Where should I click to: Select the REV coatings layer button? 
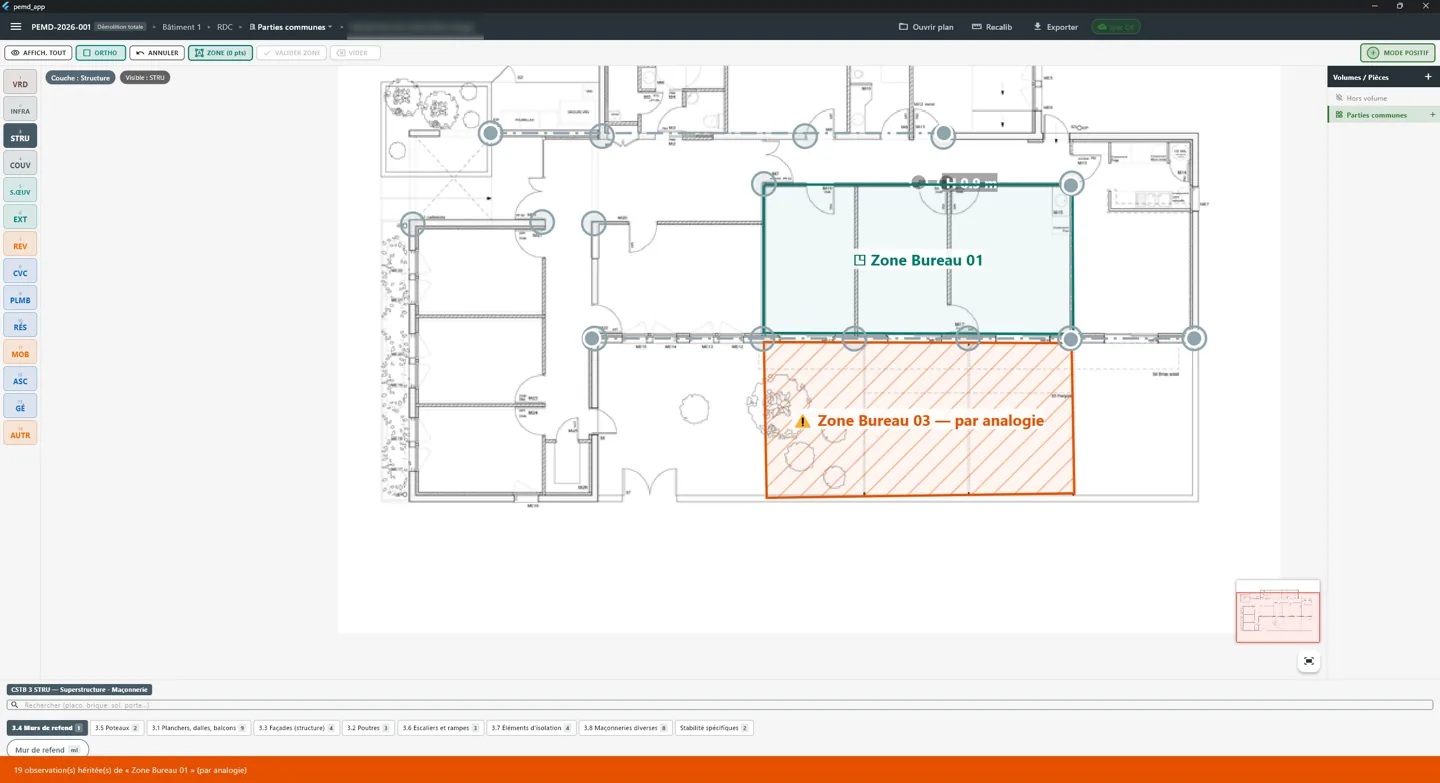[x=20, y=244]
